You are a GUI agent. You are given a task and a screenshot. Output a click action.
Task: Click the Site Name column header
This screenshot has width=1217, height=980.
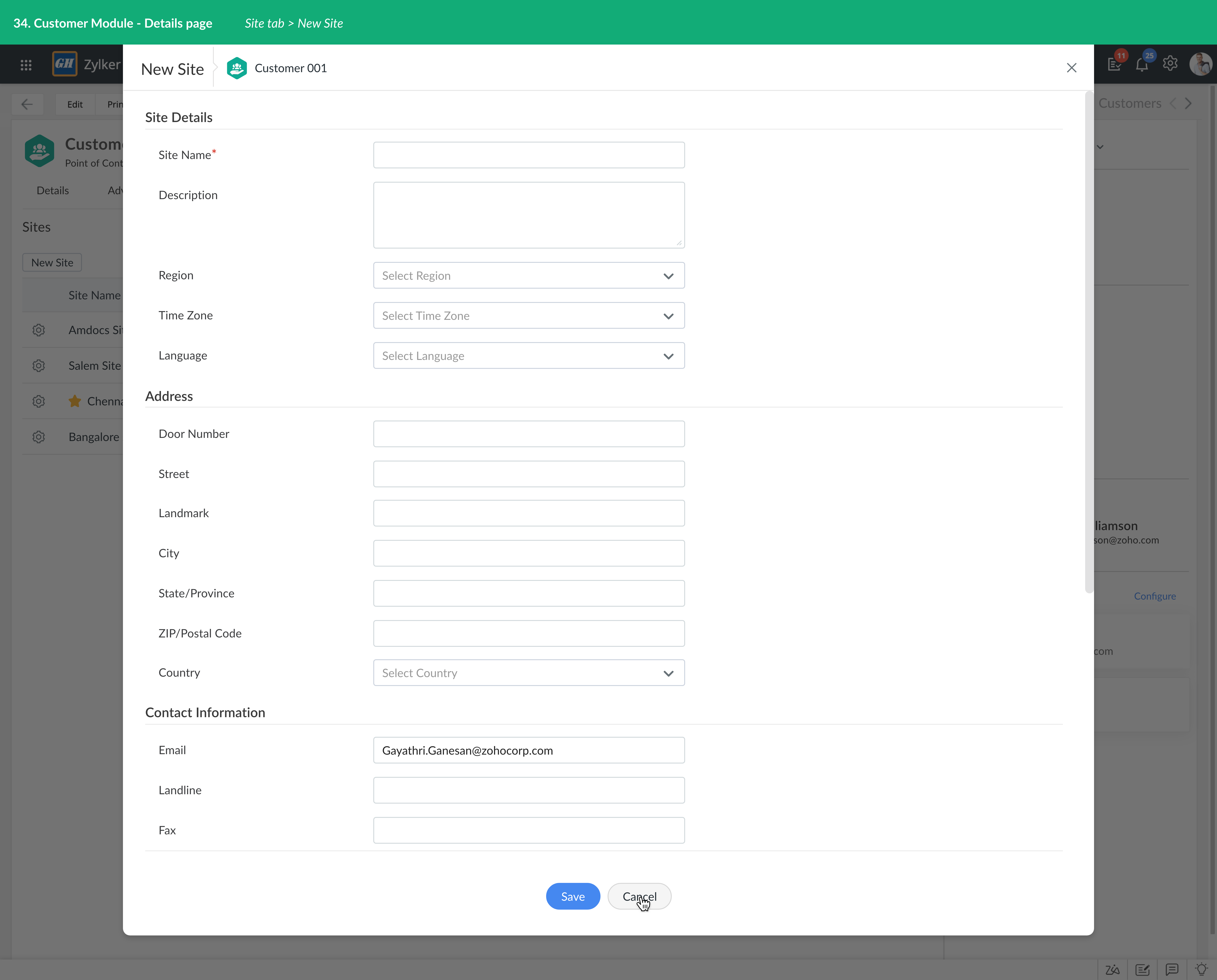click(x=95, y=295)
